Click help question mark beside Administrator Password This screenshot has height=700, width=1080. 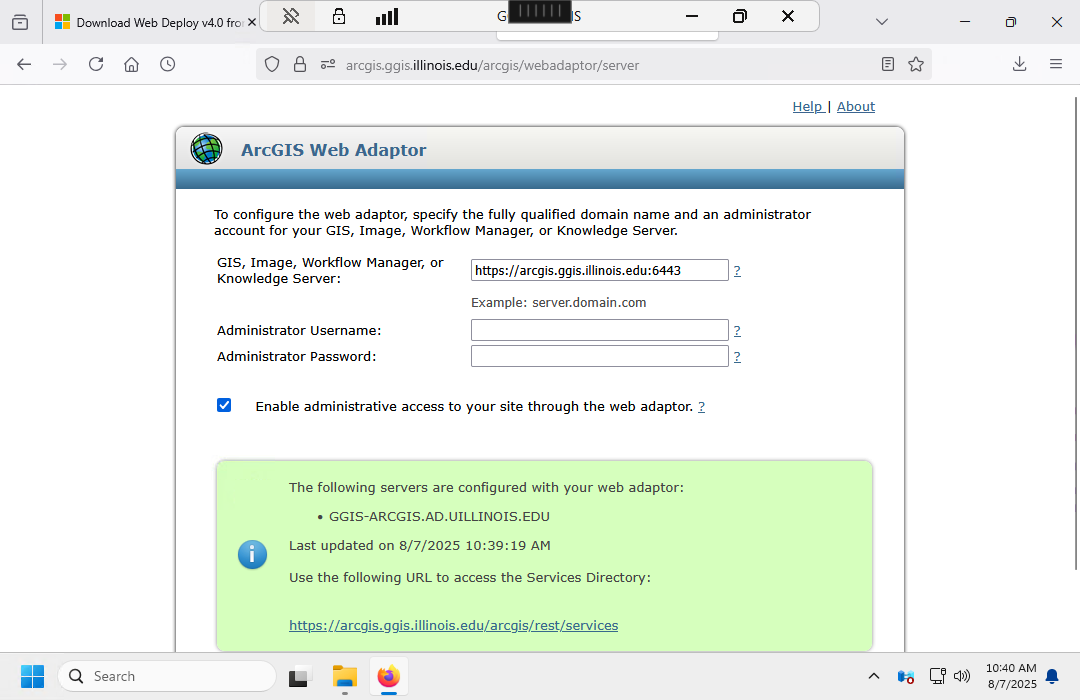pos(737,357)
